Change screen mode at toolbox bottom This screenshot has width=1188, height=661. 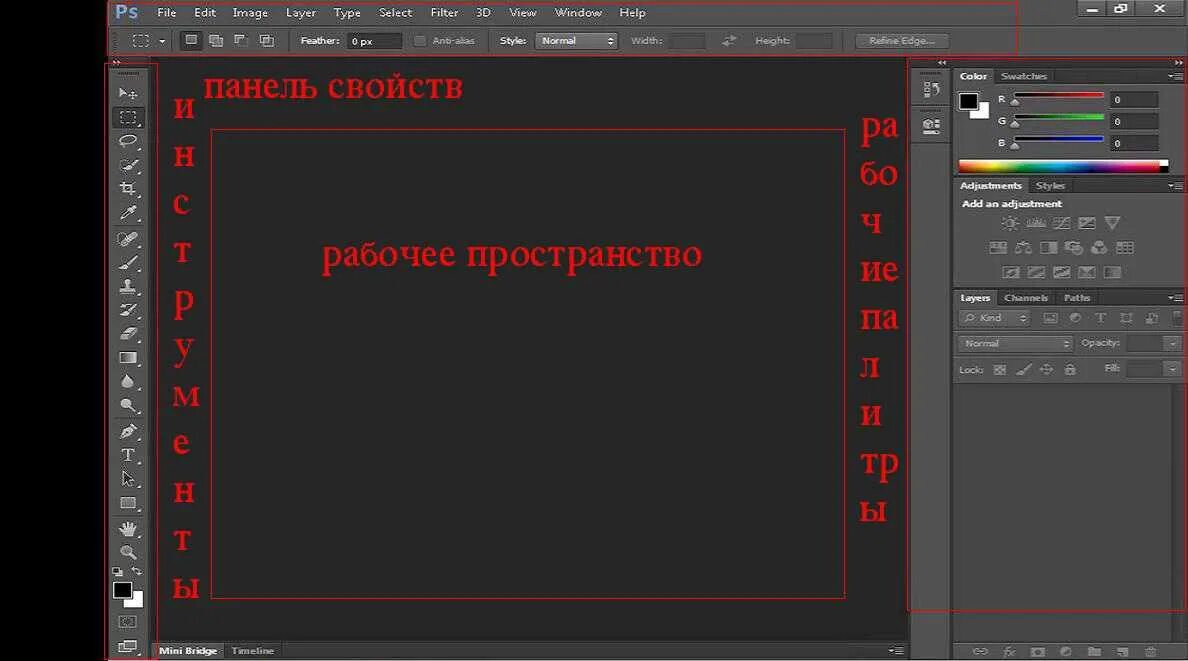coord(127,646)
